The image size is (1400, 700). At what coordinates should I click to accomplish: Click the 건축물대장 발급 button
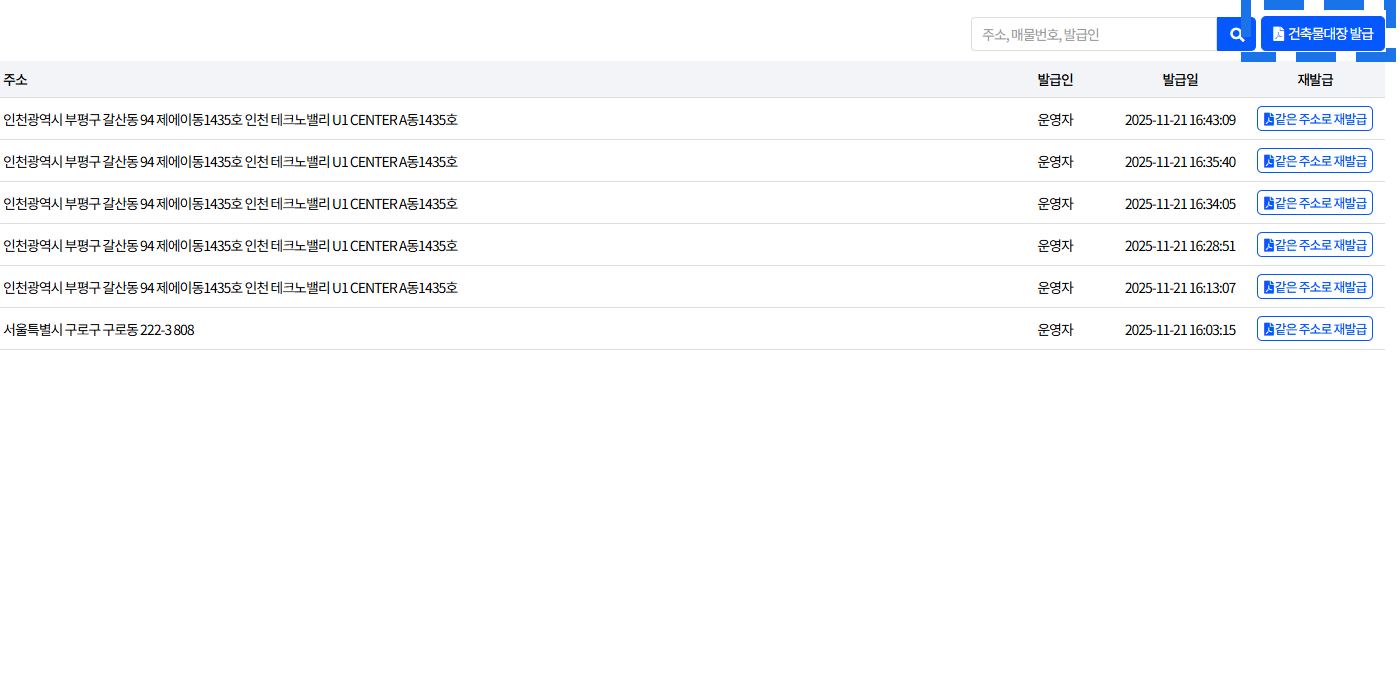point(1323,34)
